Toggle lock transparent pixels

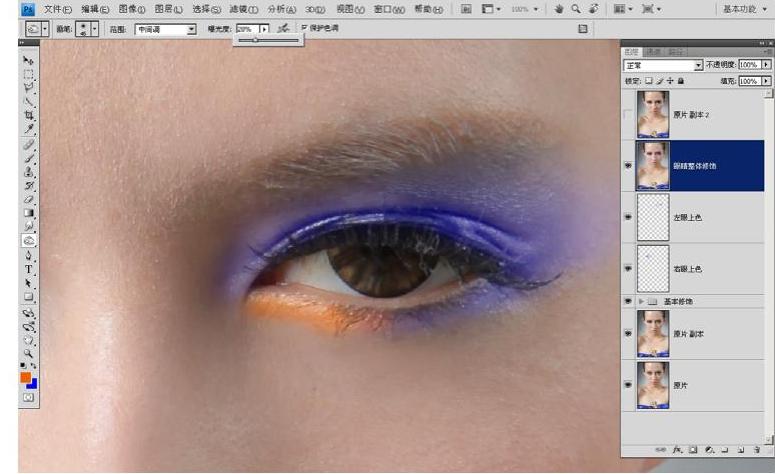tap(648, 81)
